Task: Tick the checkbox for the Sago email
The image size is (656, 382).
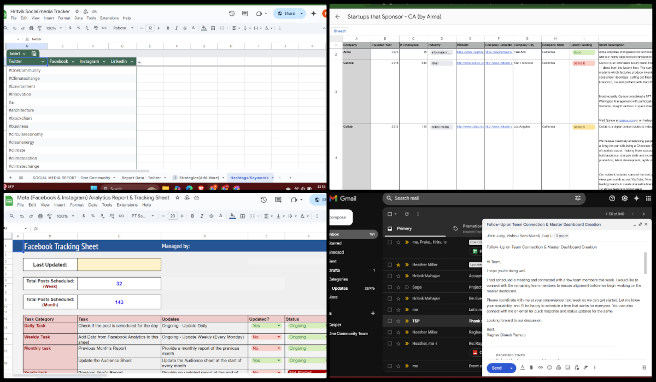Action: pyautogui.click(x=390, y=287)
